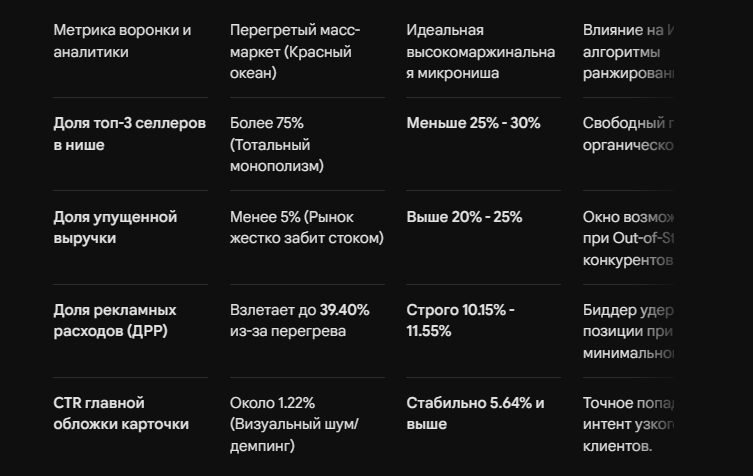Click the 'Выше 20% - 25%' cell
Screen dimensions: 753x476
pos(464,217)
